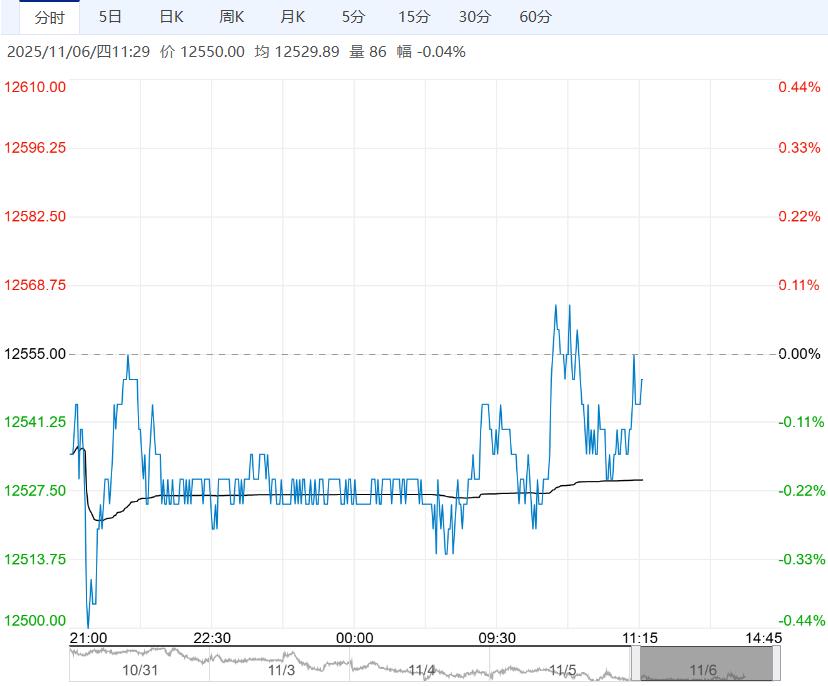Click the black average price line end
The height and width of the screenshot is (686, 828).
pyautogui.click(x=641, y=480)
